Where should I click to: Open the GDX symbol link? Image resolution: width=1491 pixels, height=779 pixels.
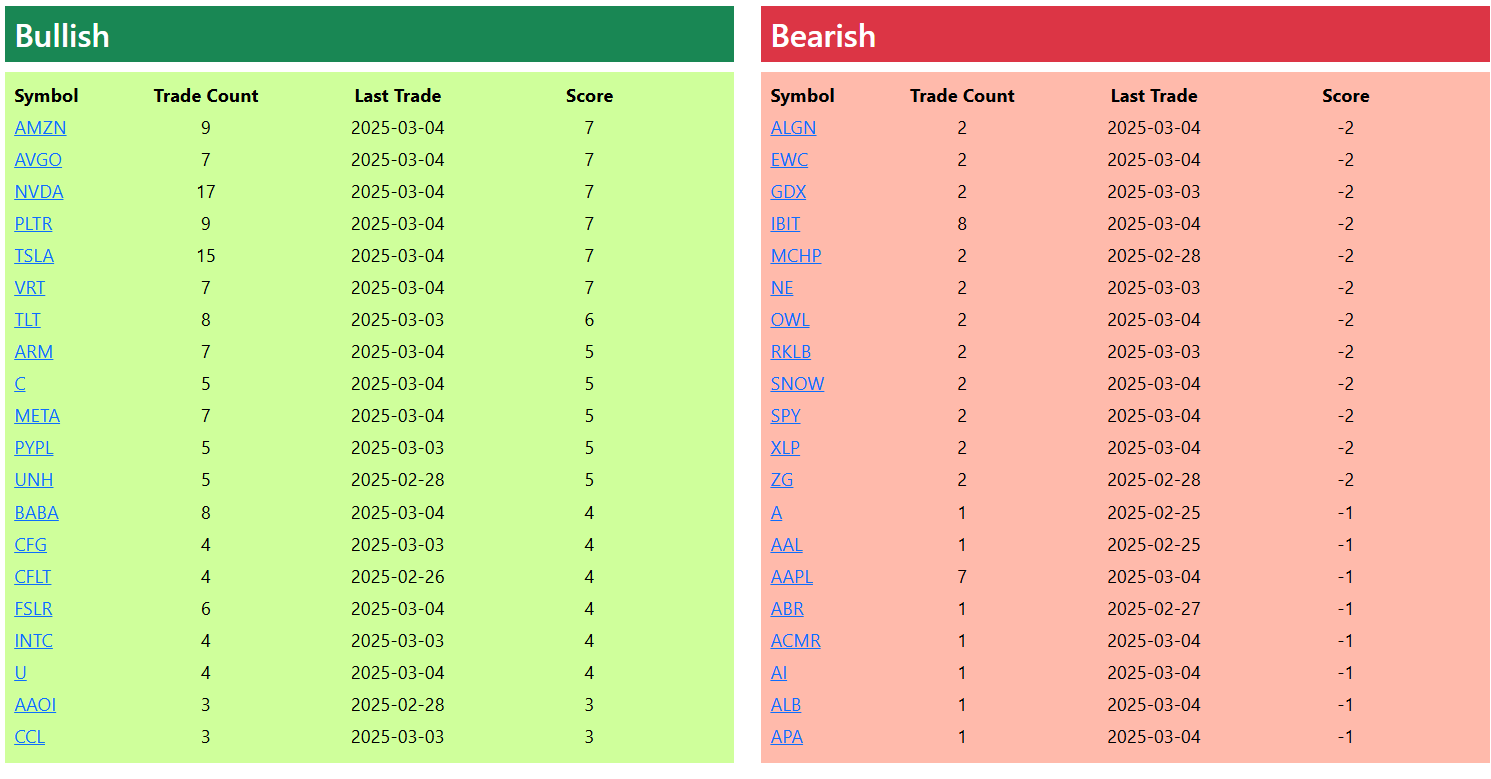788,192
